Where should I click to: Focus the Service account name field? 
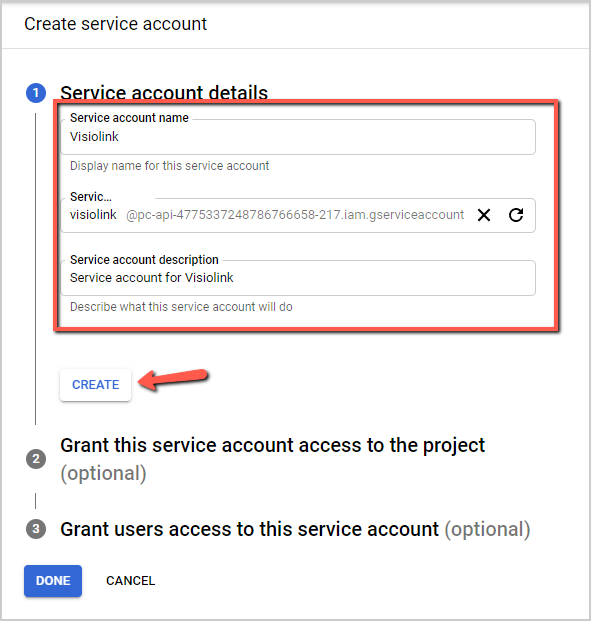(x=298, y=137)
